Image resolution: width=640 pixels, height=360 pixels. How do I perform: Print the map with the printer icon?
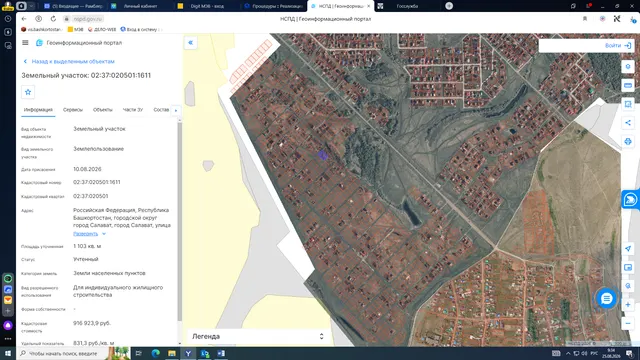coord(628,142)
